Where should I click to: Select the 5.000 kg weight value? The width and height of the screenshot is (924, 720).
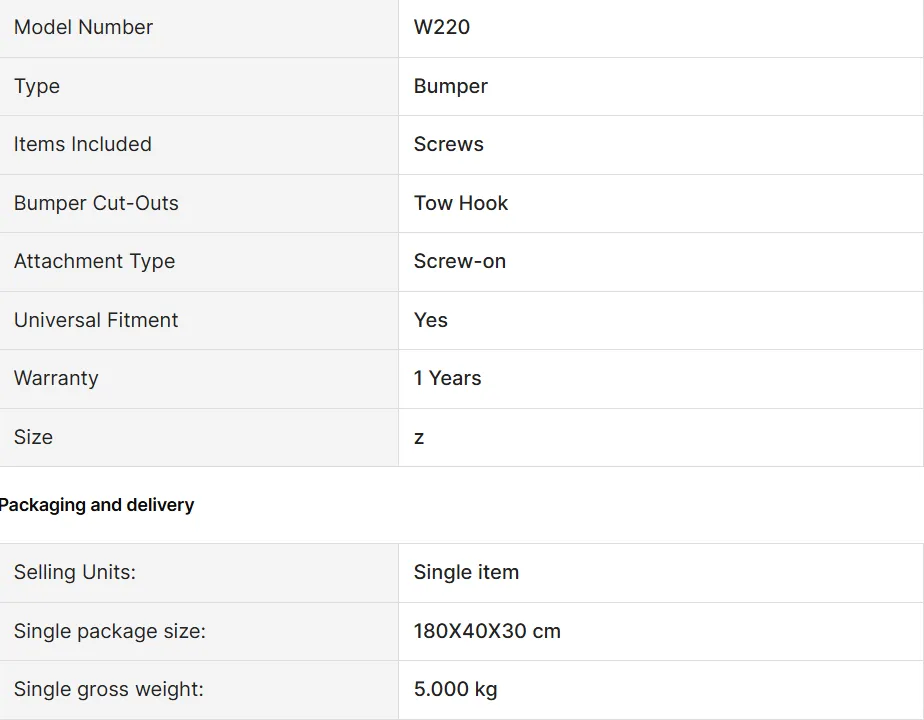[456, 689]
